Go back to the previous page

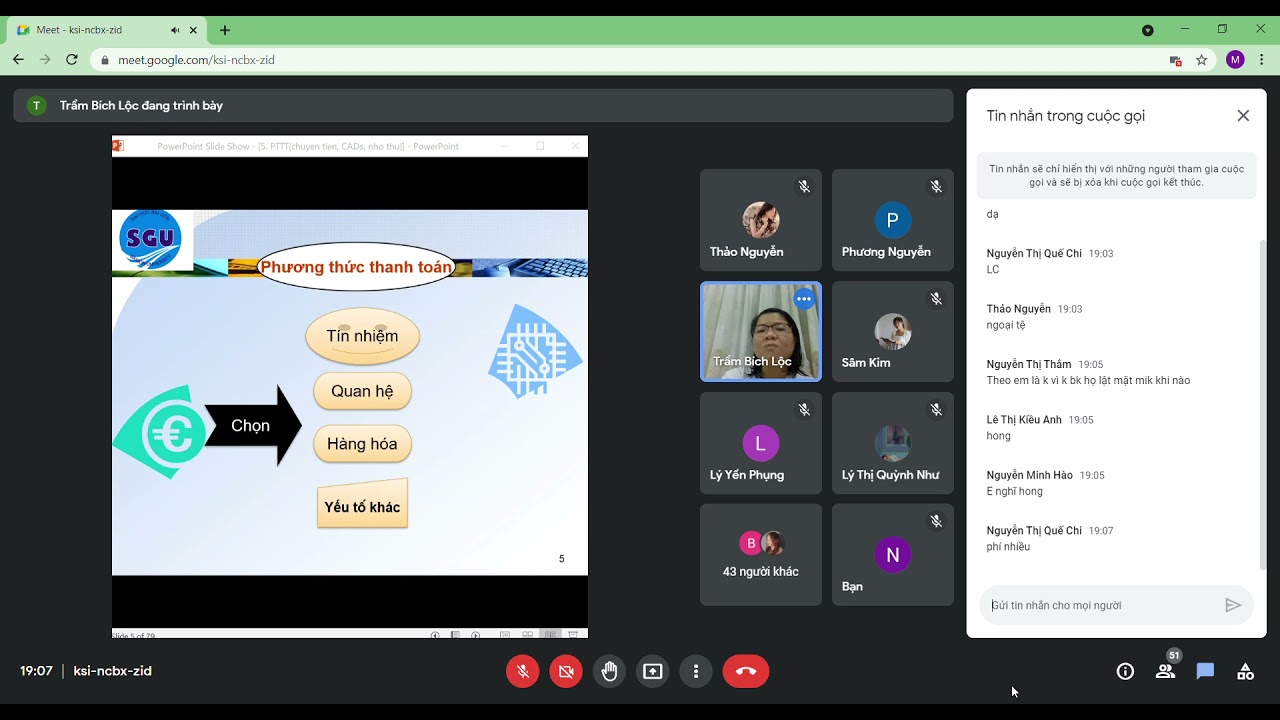tap(18, 60)
